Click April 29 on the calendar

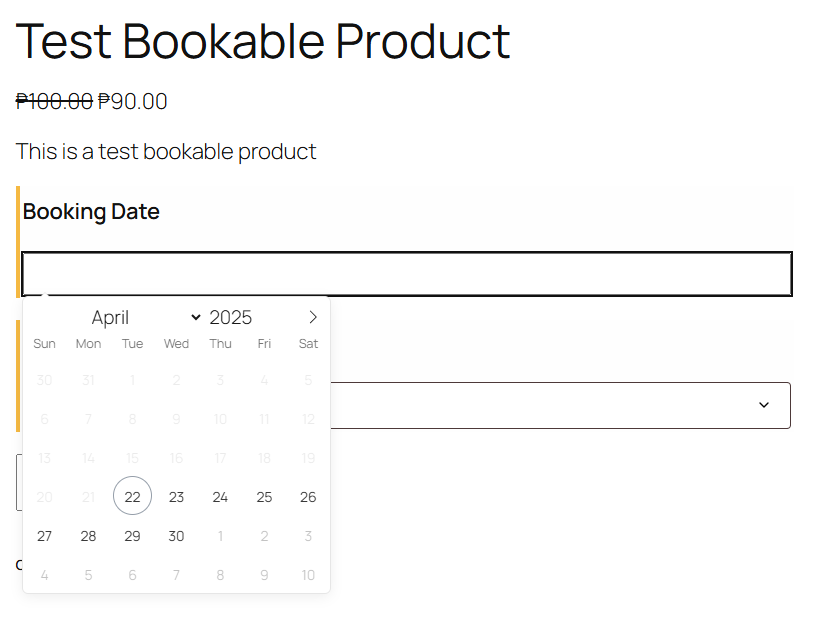132,536
